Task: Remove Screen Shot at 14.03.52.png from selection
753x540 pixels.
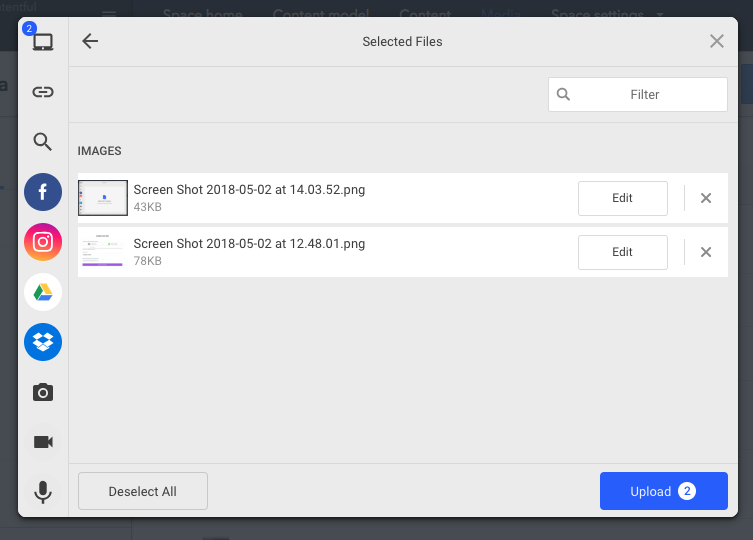Action: [705, 198]
